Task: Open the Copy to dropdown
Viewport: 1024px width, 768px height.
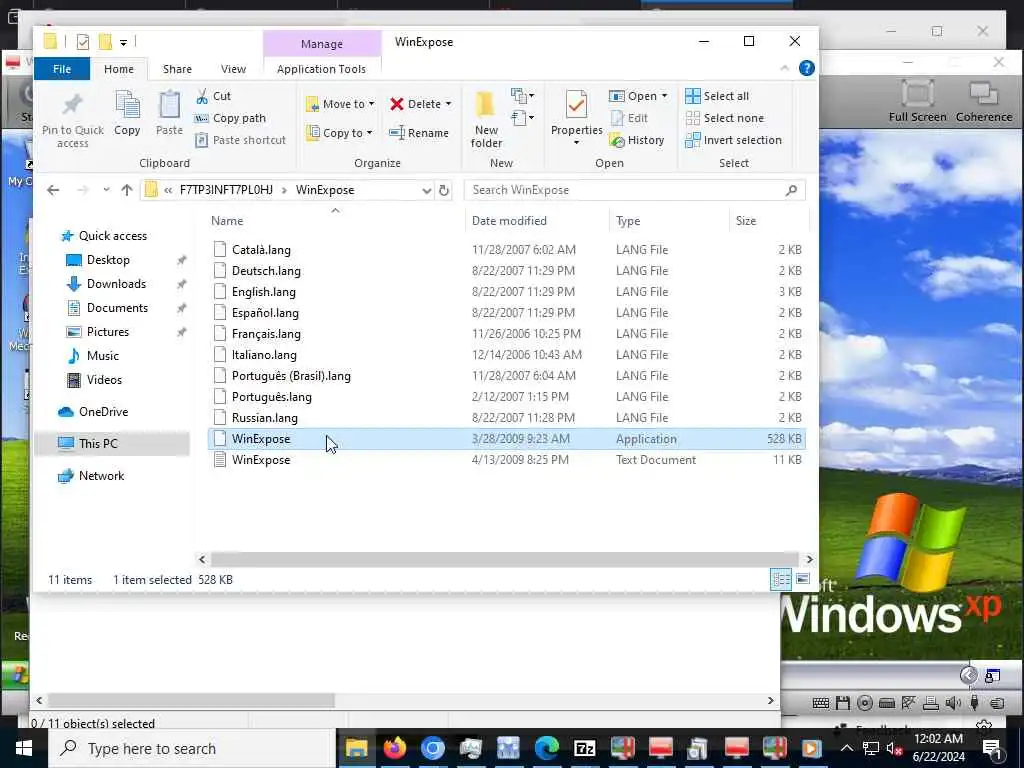Action: [x=340, y=133]
